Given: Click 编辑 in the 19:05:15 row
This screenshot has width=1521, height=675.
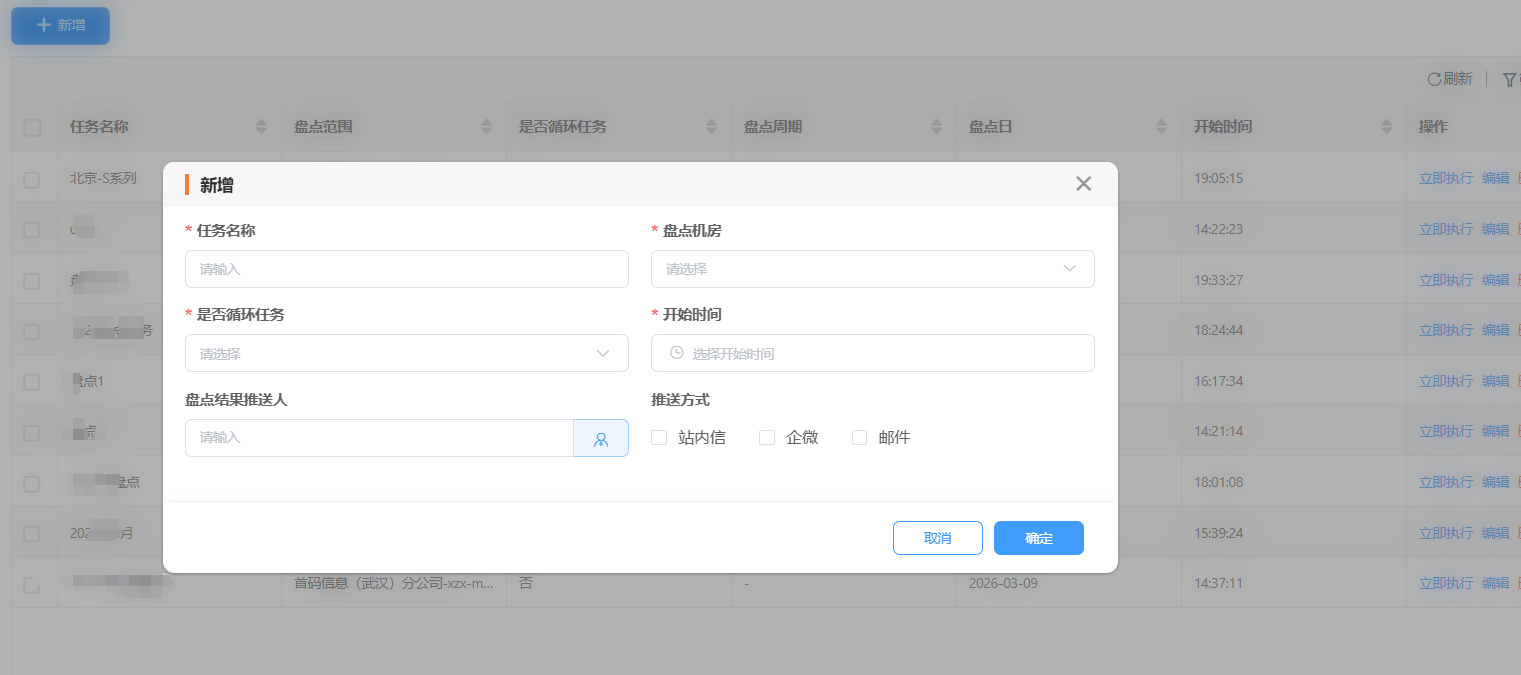Looking at the screenshot, I should pyautogui.click(x=1495, y=178).
